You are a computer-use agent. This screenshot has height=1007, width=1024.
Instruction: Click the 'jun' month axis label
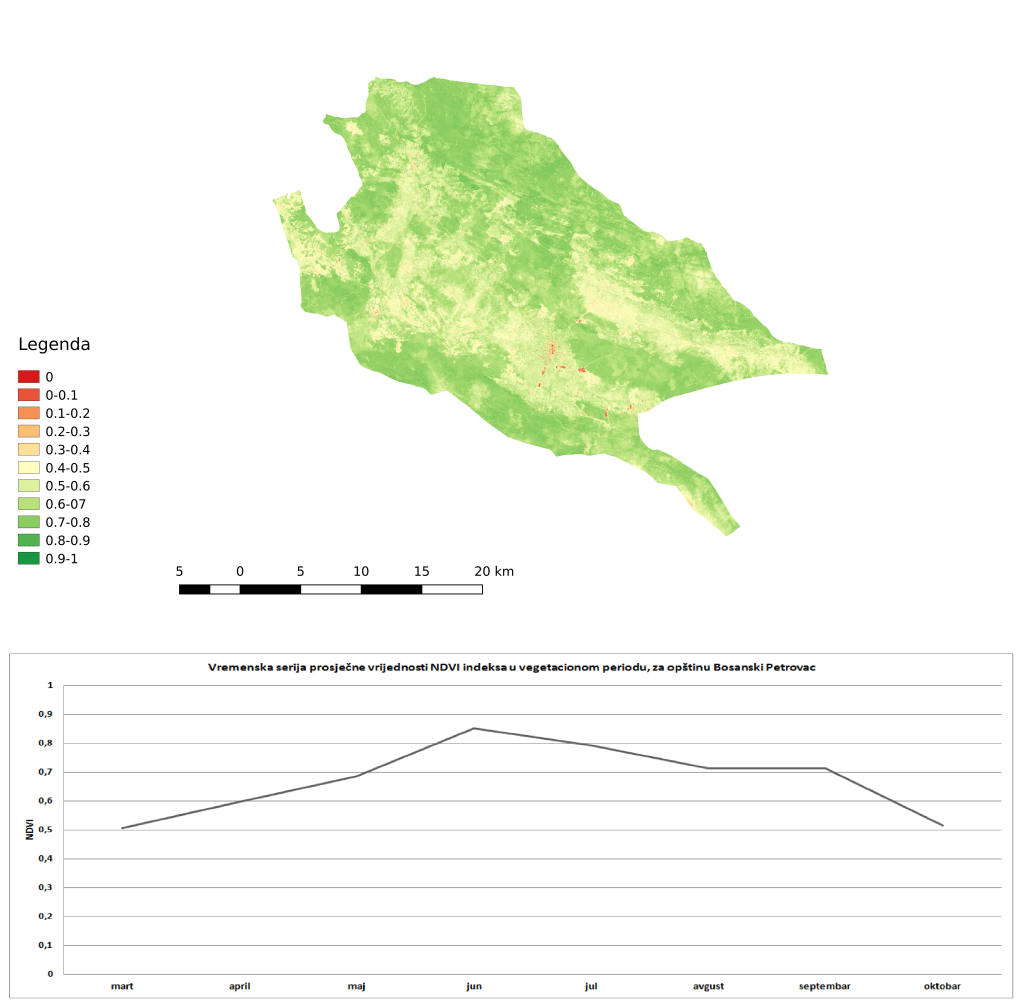point(474,986)
